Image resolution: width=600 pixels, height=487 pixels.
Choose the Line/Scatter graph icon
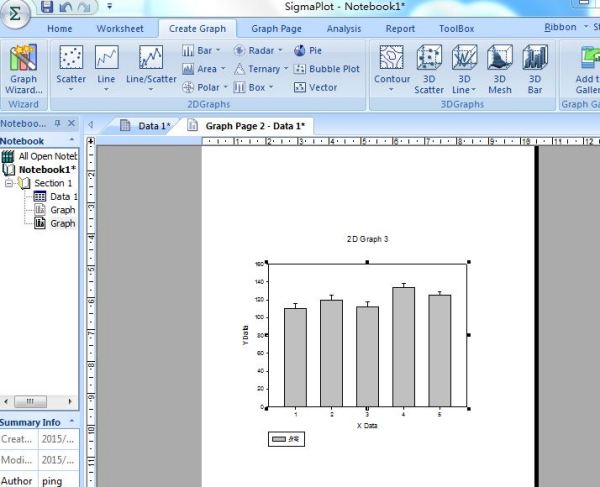point(151,67)
